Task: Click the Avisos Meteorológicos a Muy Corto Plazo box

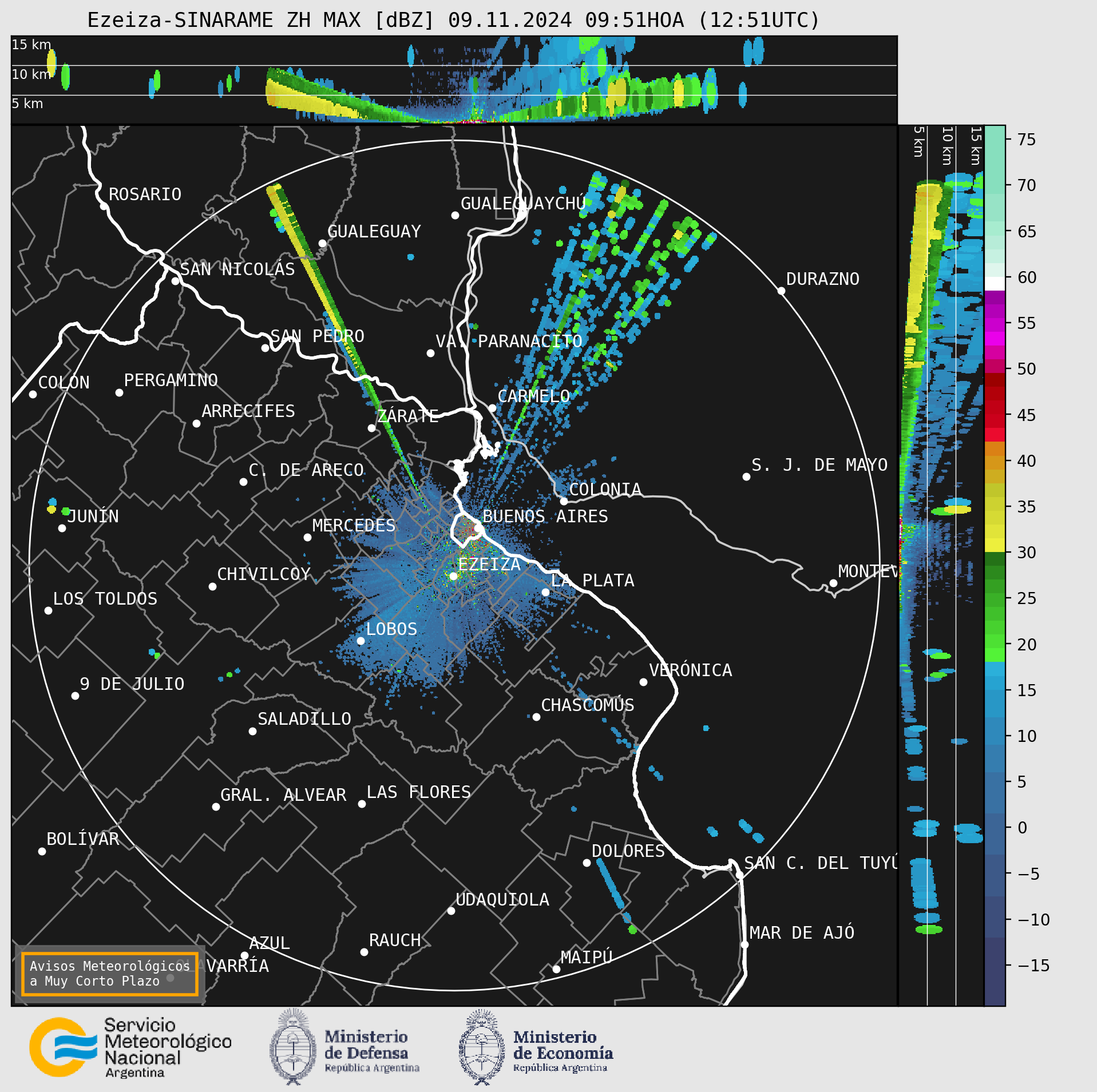Action: [x=109, y=974]
